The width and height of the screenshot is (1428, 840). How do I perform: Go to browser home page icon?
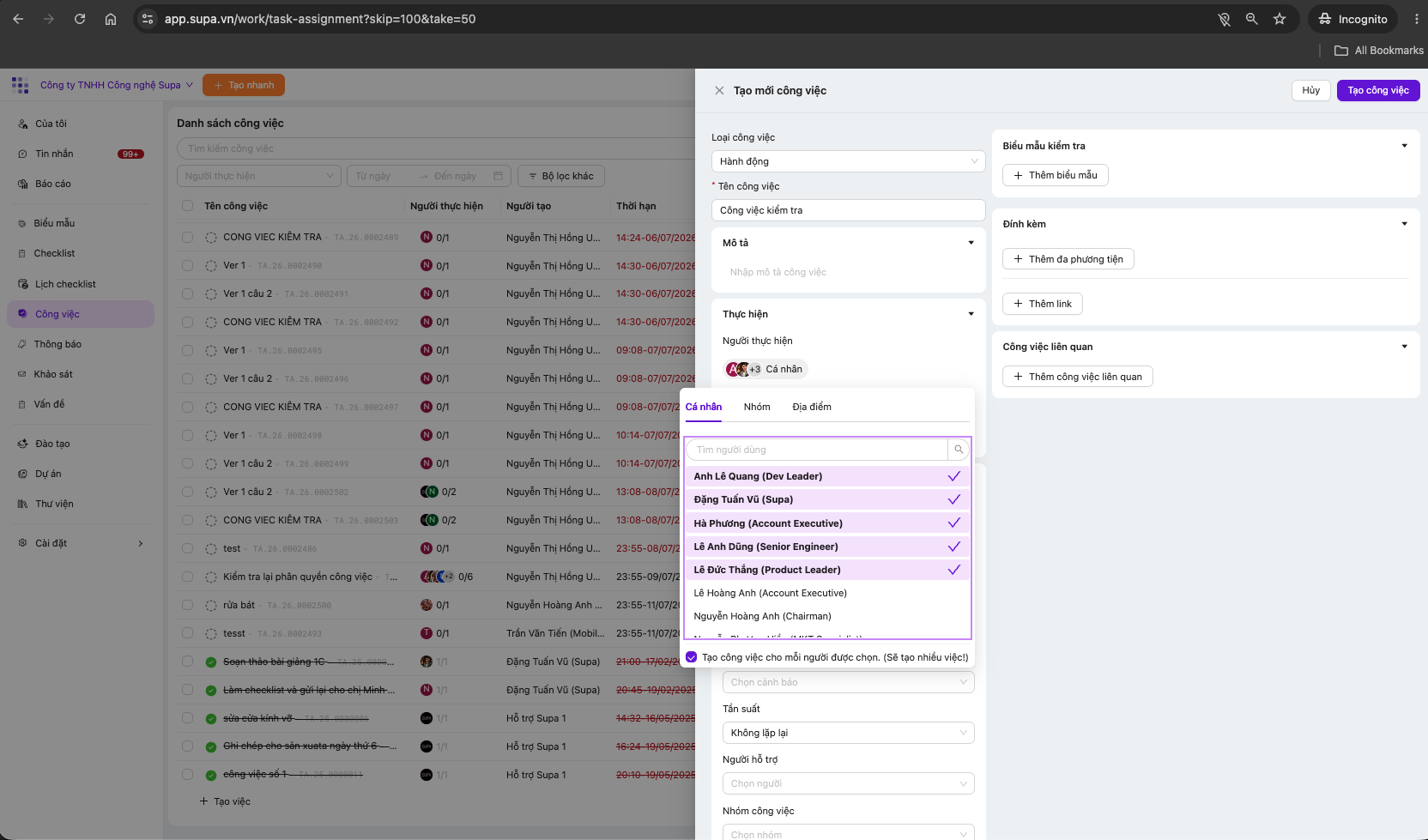tap(111, 19)
